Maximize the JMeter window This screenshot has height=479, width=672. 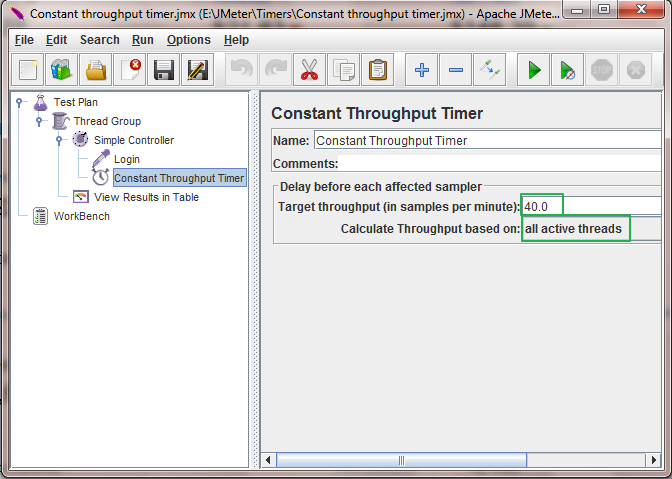[604, 9]
